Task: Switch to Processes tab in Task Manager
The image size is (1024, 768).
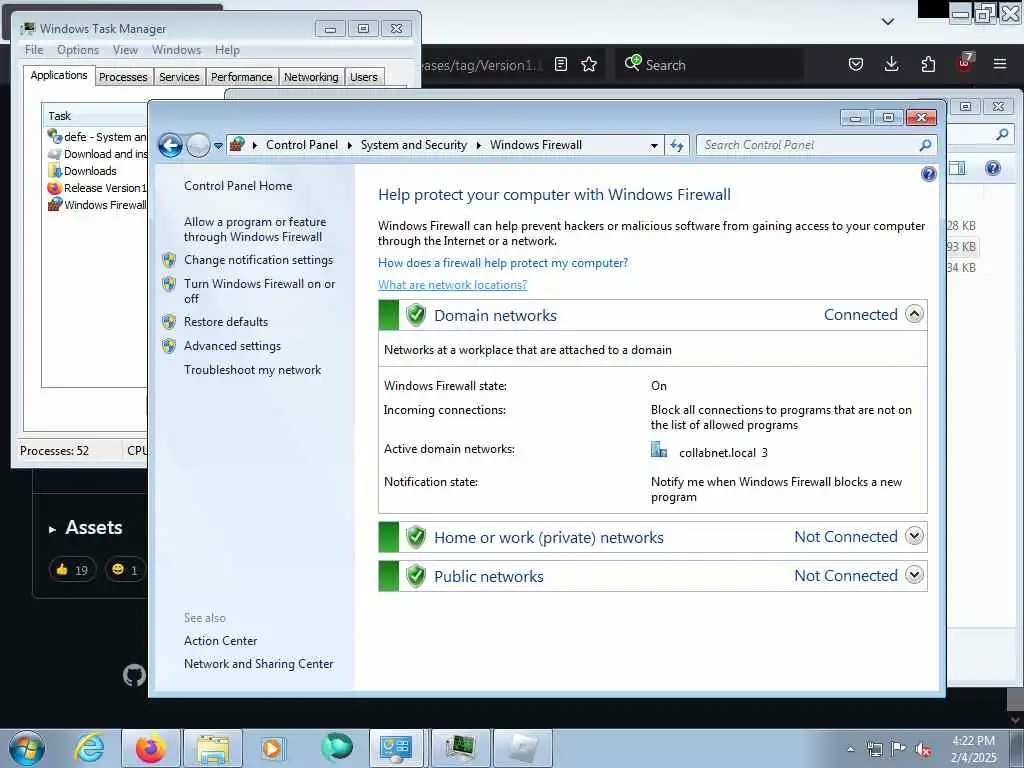Action: (x=123, y=77)
